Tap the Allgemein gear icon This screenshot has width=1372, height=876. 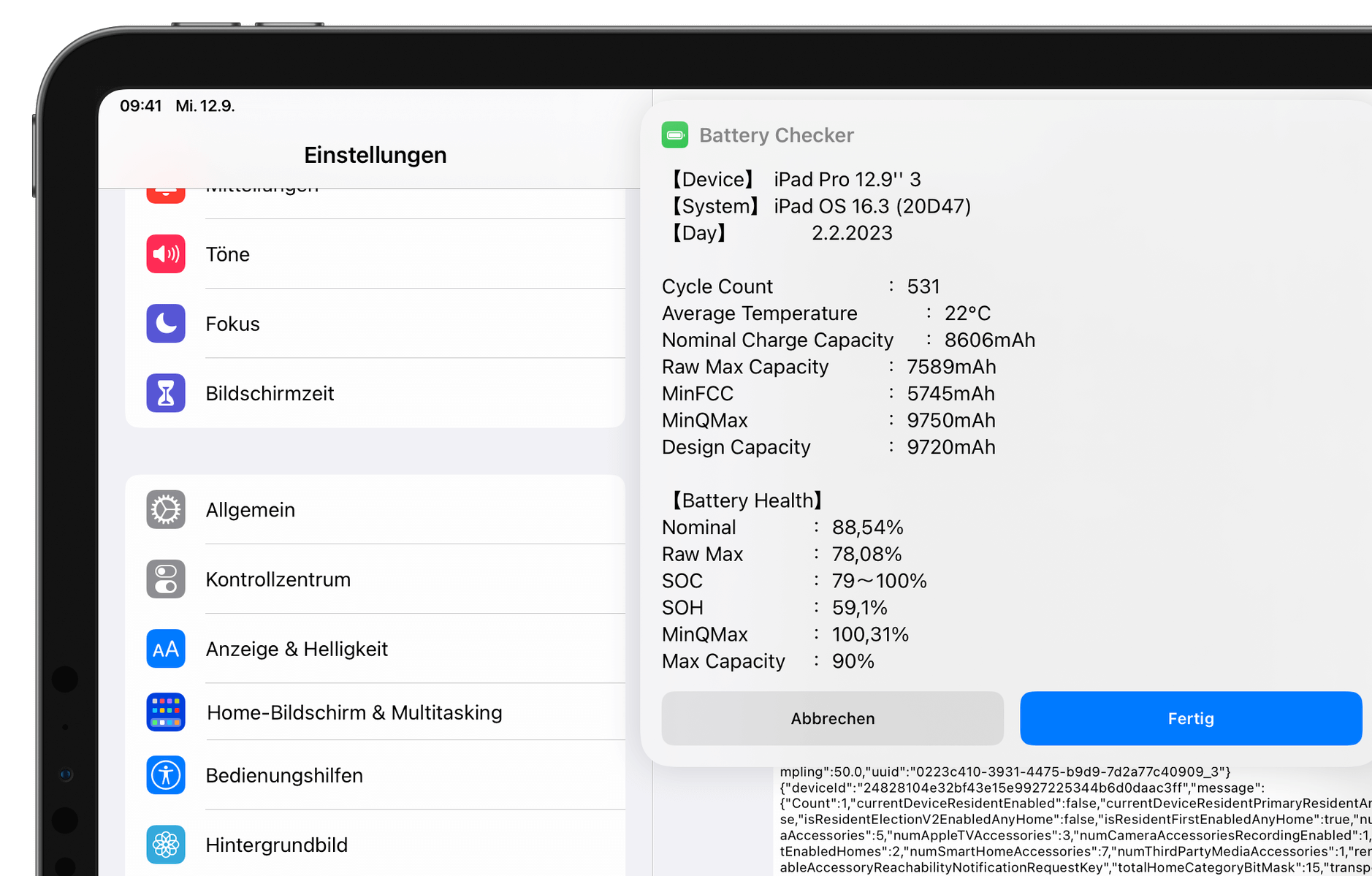pos(166,509)
